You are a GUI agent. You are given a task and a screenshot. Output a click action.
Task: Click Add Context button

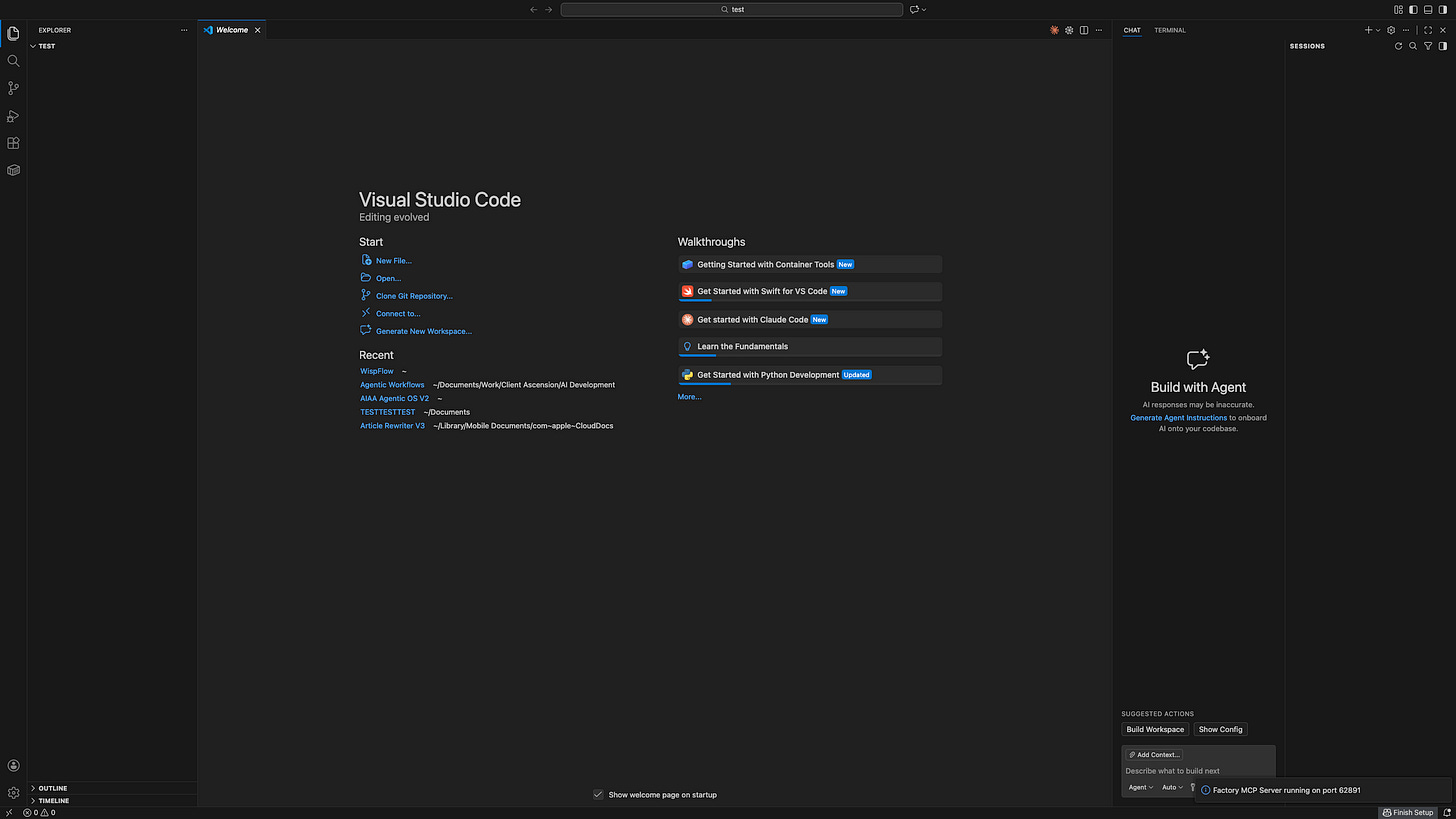pos(1154,755)
